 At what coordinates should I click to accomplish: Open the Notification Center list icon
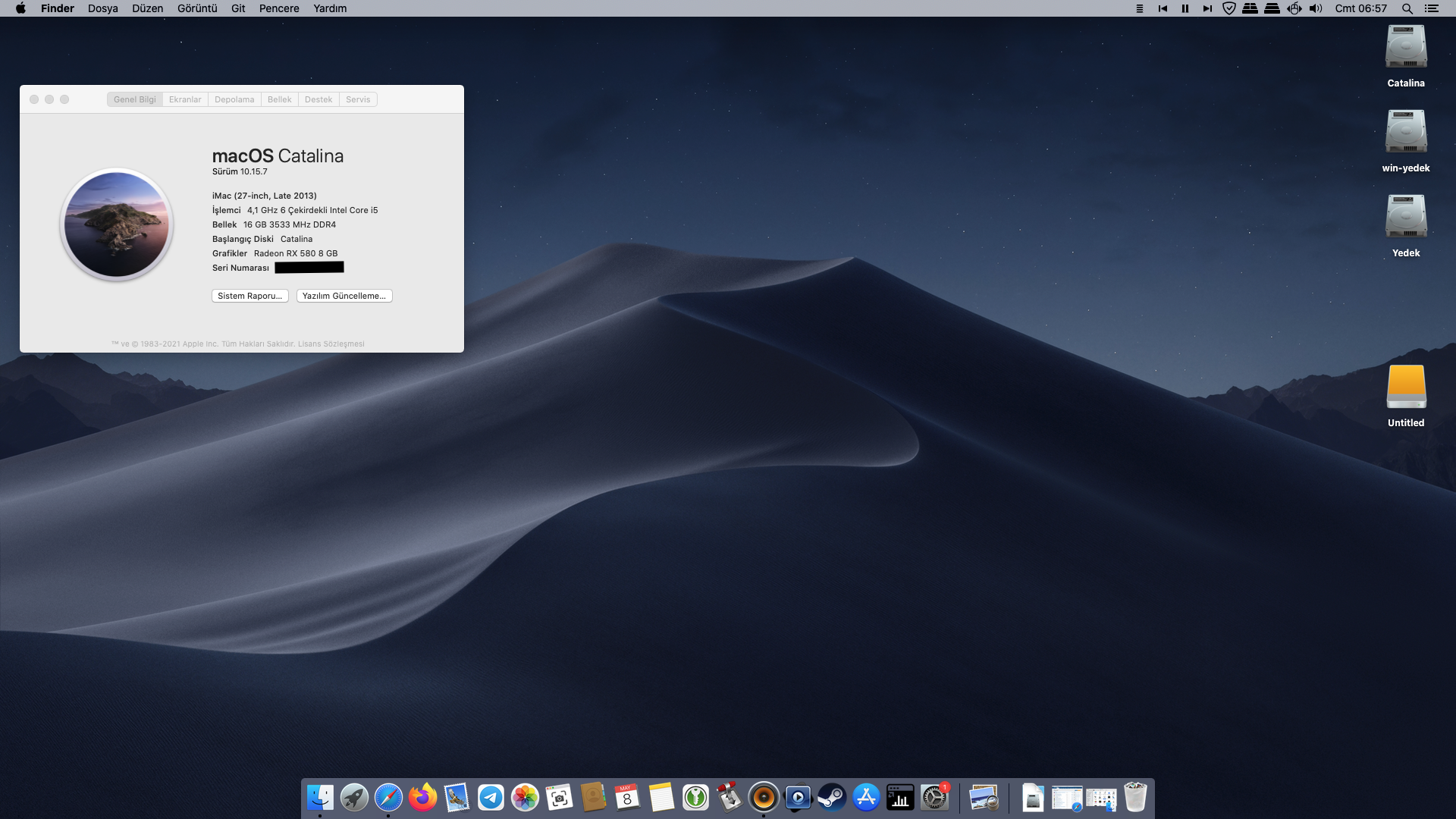1432,8
